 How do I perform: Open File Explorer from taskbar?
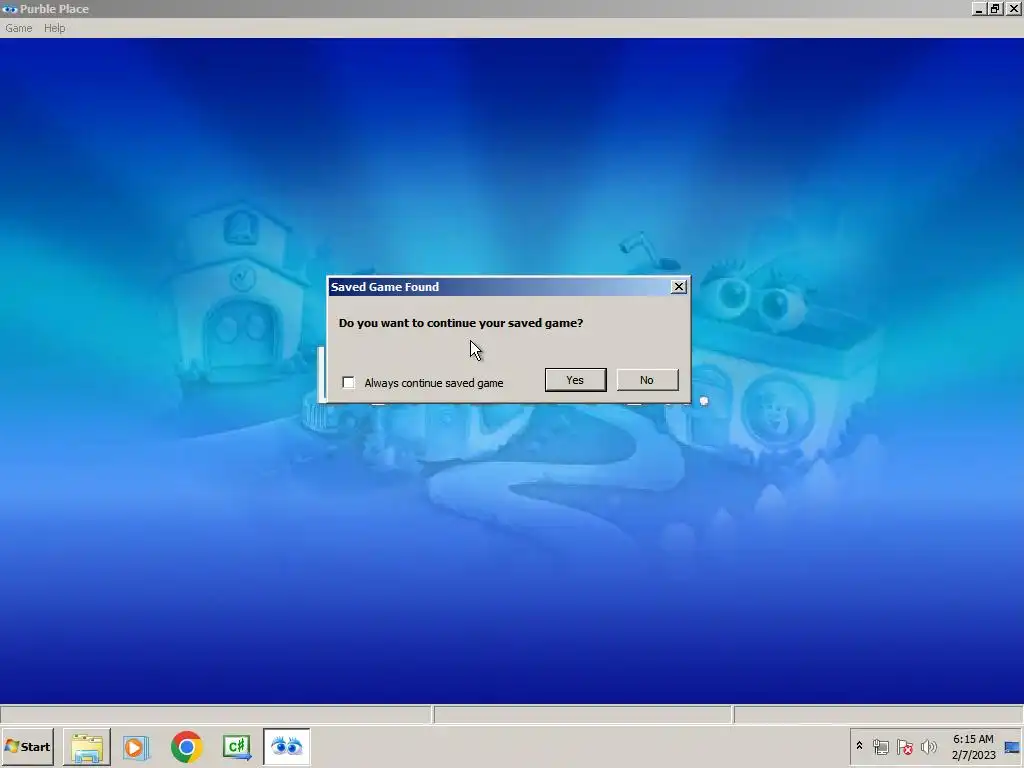tap(87, 746)
